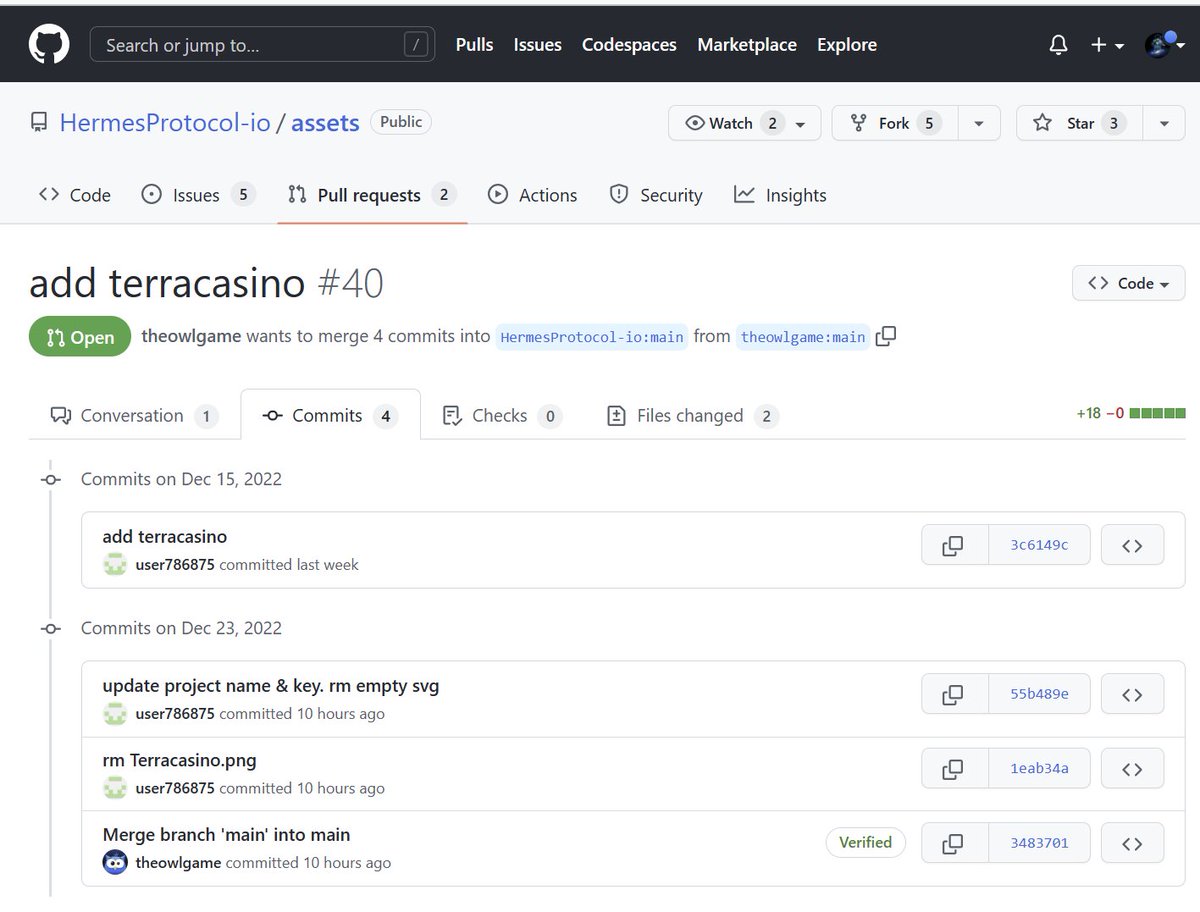Open user avatar account menu

(1163, 45)
